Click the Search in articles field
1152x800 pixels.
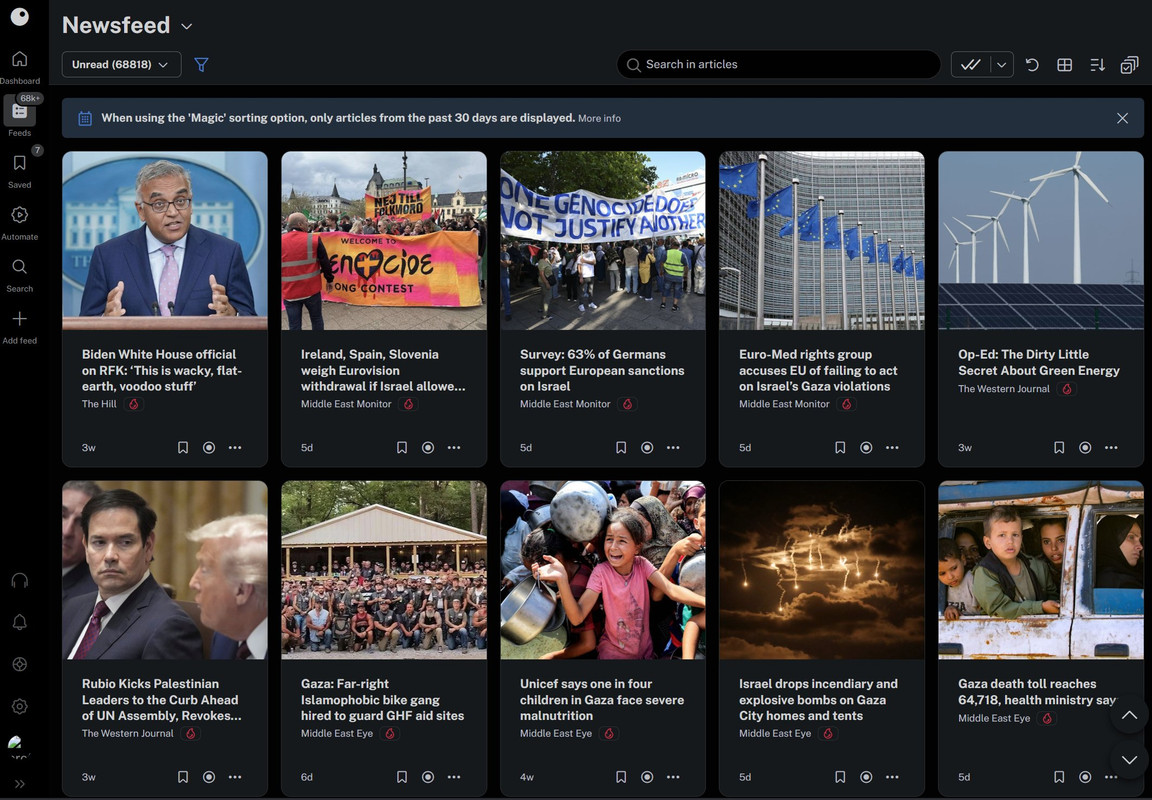pos(779,65)
